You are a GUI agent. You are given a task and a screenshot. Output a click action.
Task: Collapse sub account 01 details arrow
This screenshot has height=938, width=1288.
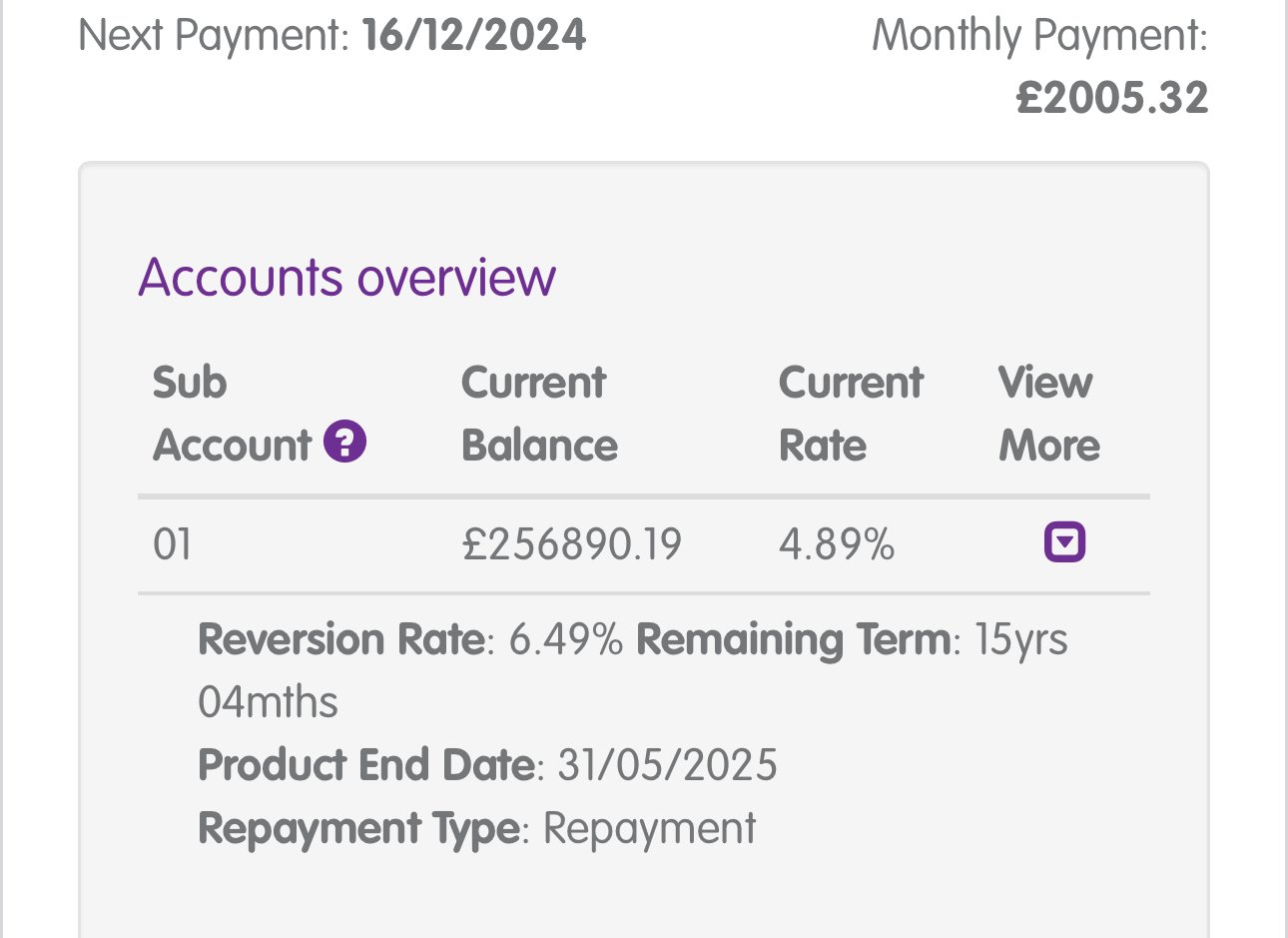click(x=1064, y=542)
